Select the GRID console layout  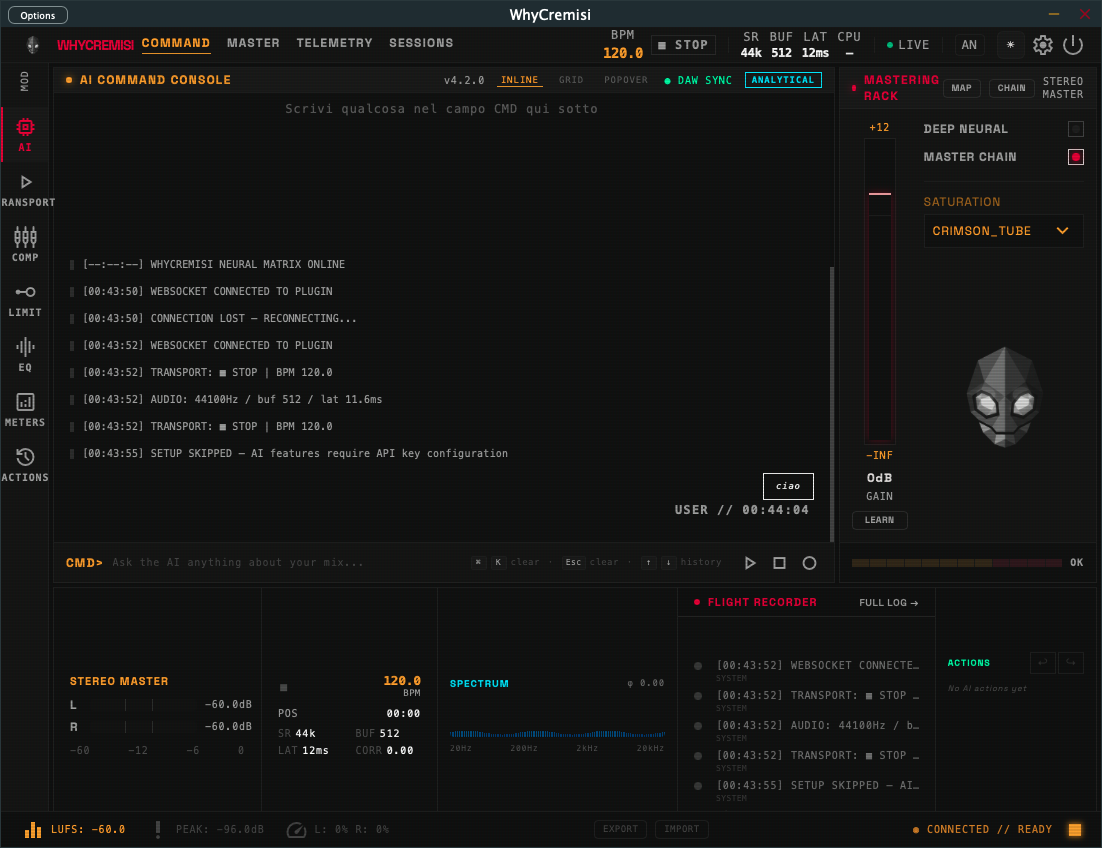point(571,80)
